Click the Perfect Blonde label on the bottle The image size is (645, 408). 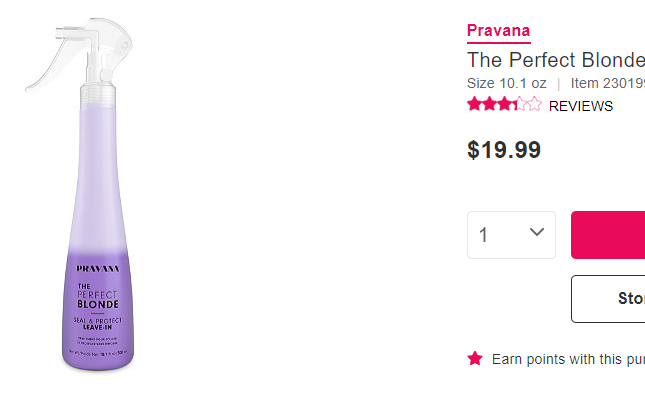pyautogui.click(x=98, y=297)
